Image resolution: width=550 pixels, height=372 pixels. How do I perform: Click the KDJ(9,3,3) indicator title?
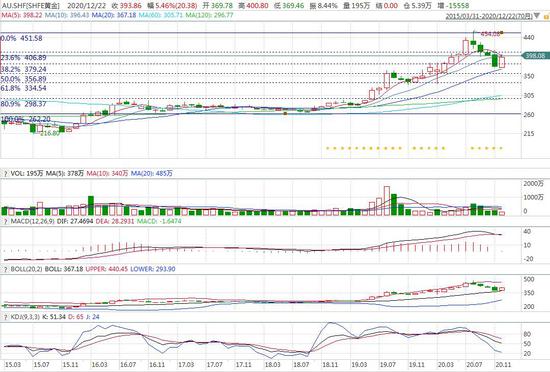(25, 317)
